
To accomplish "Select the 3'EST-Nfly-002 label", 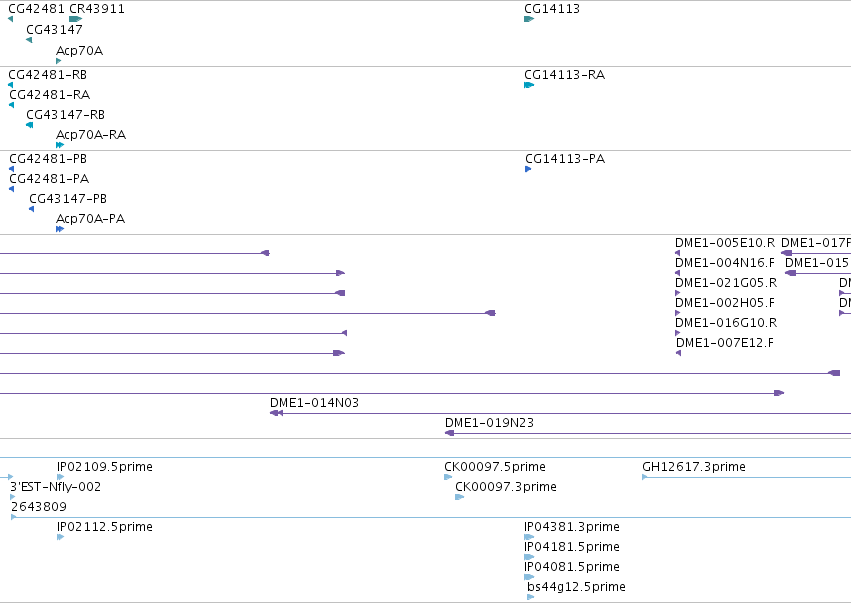I will pos(55,487).
